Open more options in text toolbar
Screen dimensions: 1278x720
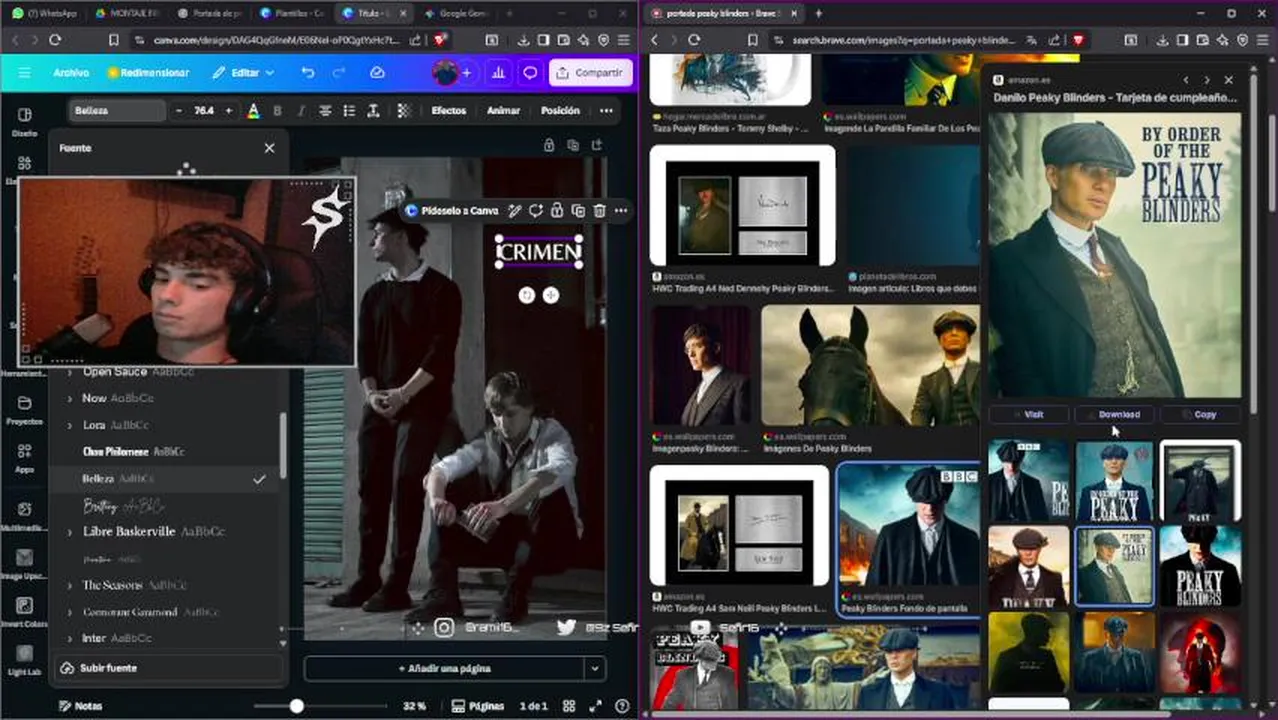(x=606, y=111)
